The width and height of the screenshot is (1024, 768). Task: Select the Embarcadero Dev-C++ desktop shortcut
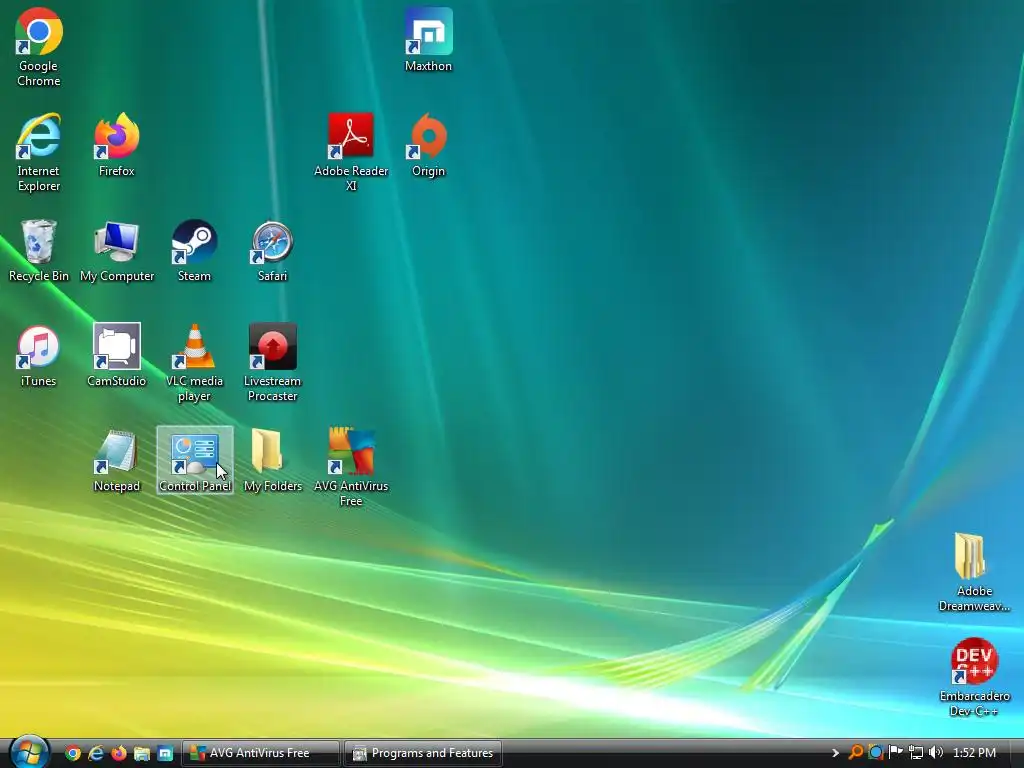(974, 678)
